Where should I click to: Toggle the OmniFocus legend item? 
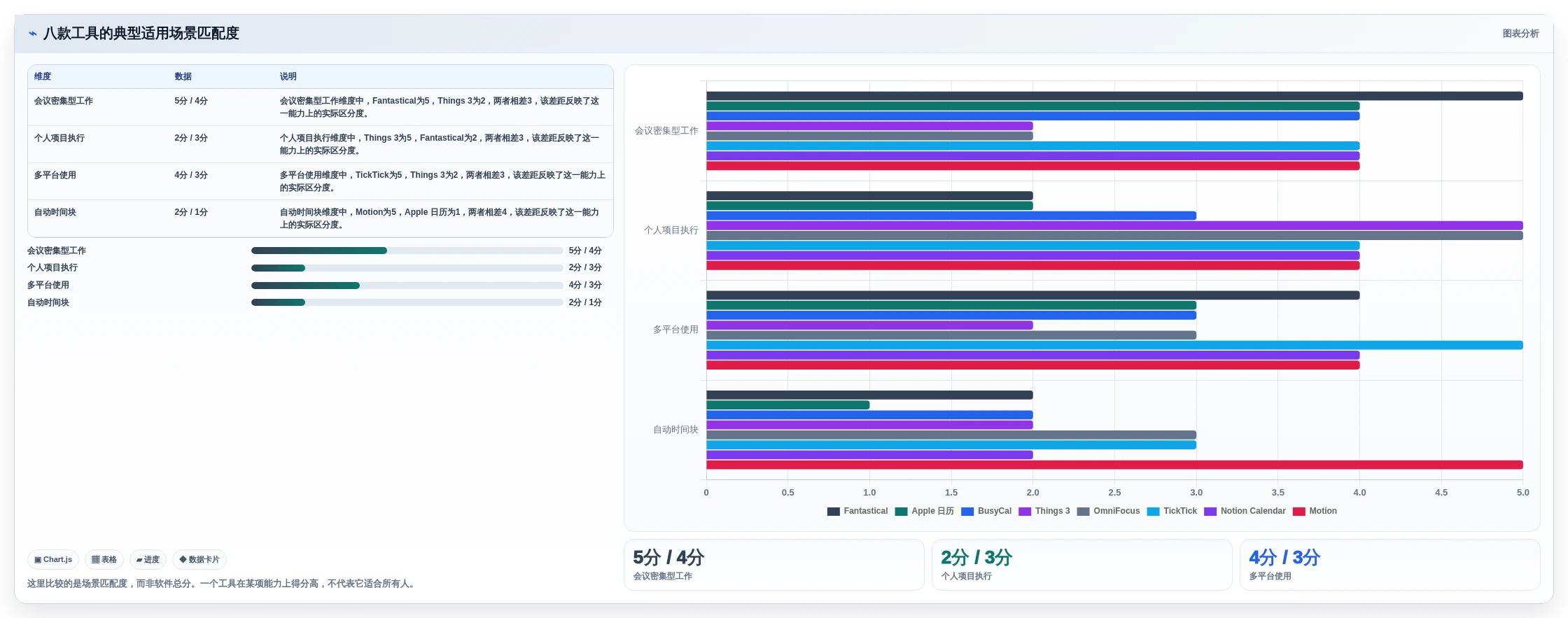(x=1109, y=512)
